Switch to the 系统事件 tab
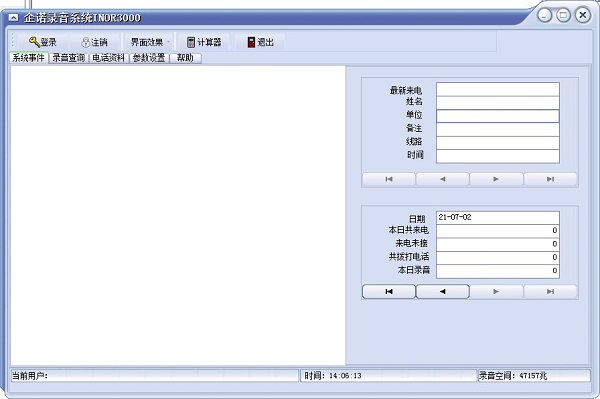Screen dimensions: 600x399 pos(28,58)
